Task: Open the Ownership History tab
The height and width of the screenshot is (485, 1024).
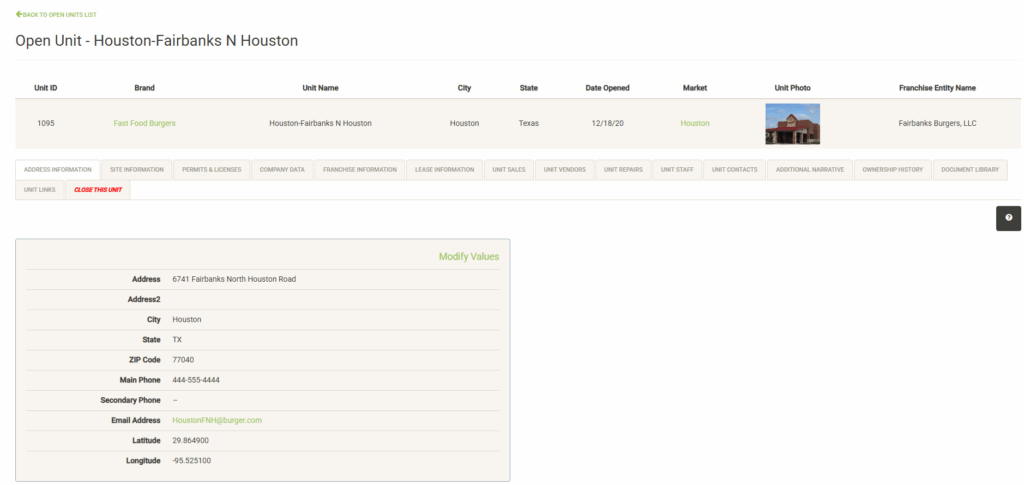Action: [893, 170]
